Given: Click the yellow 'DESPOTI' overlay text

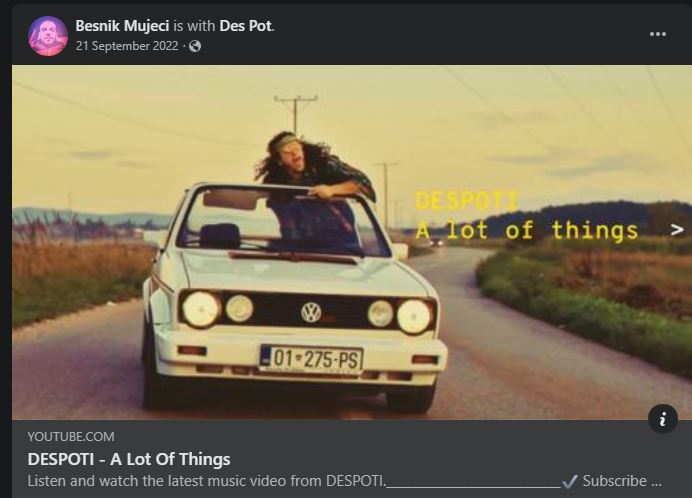Looking at the screenshot, I should coord(467,201).
